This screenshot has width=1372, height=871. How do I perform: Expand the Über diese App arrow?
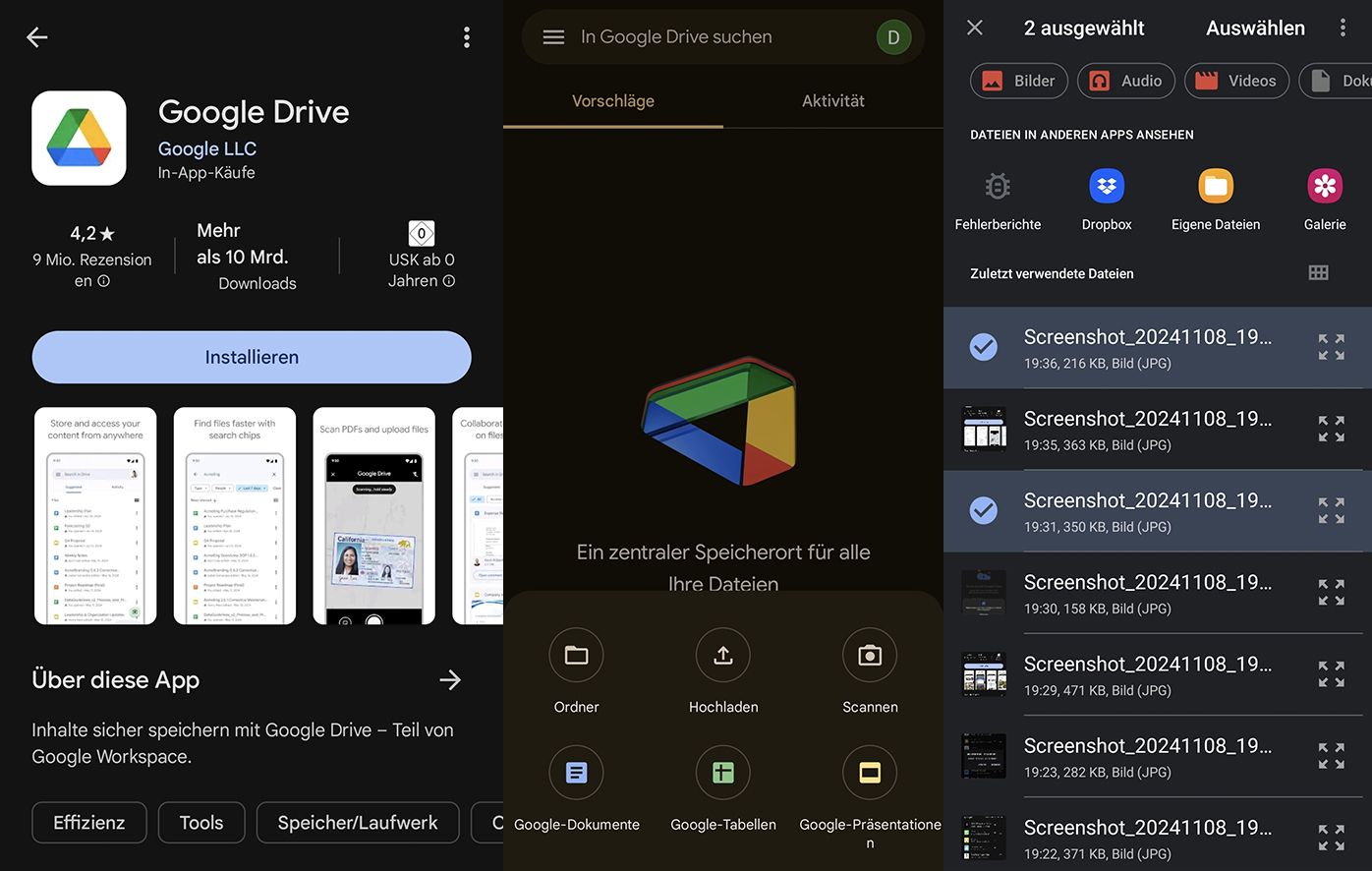[450, 680]
